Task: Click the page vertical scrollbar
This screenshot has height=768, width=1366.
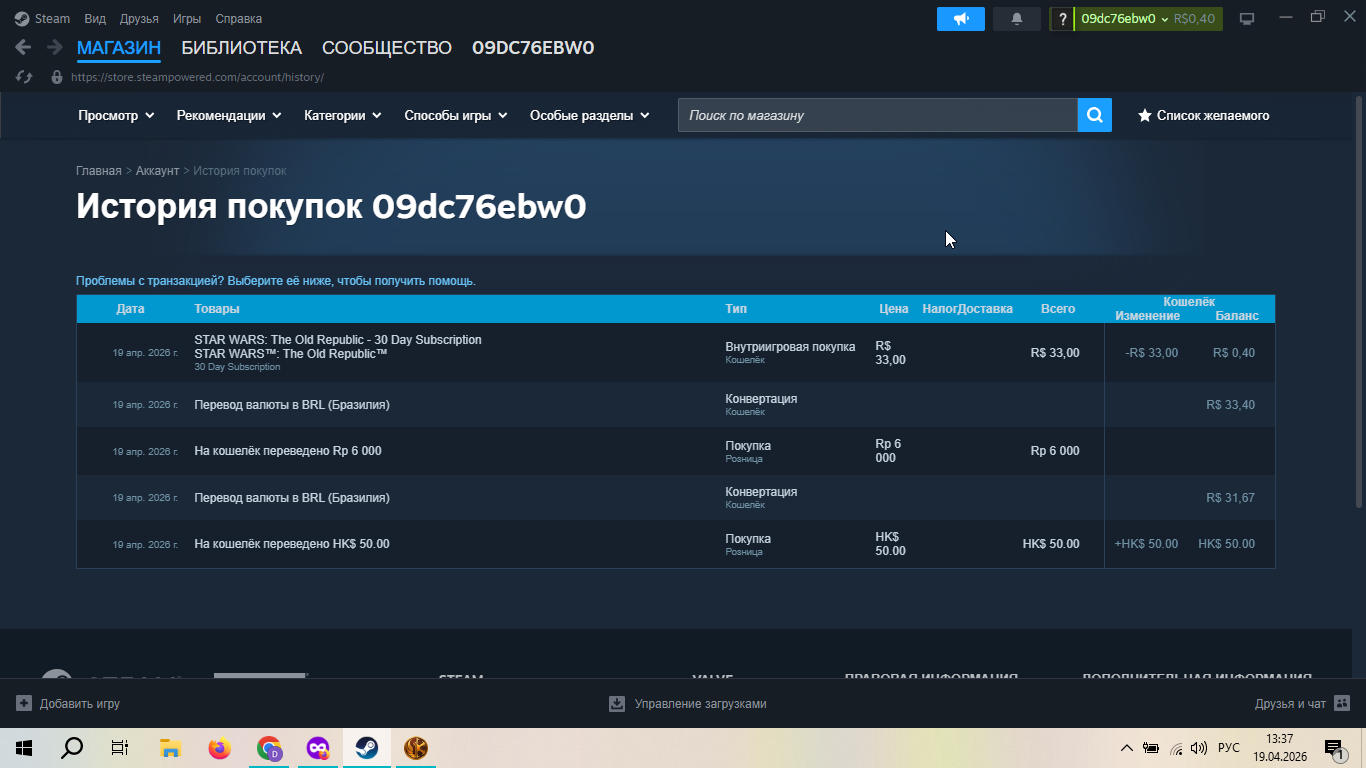Action: click(x=1359, y=300)
